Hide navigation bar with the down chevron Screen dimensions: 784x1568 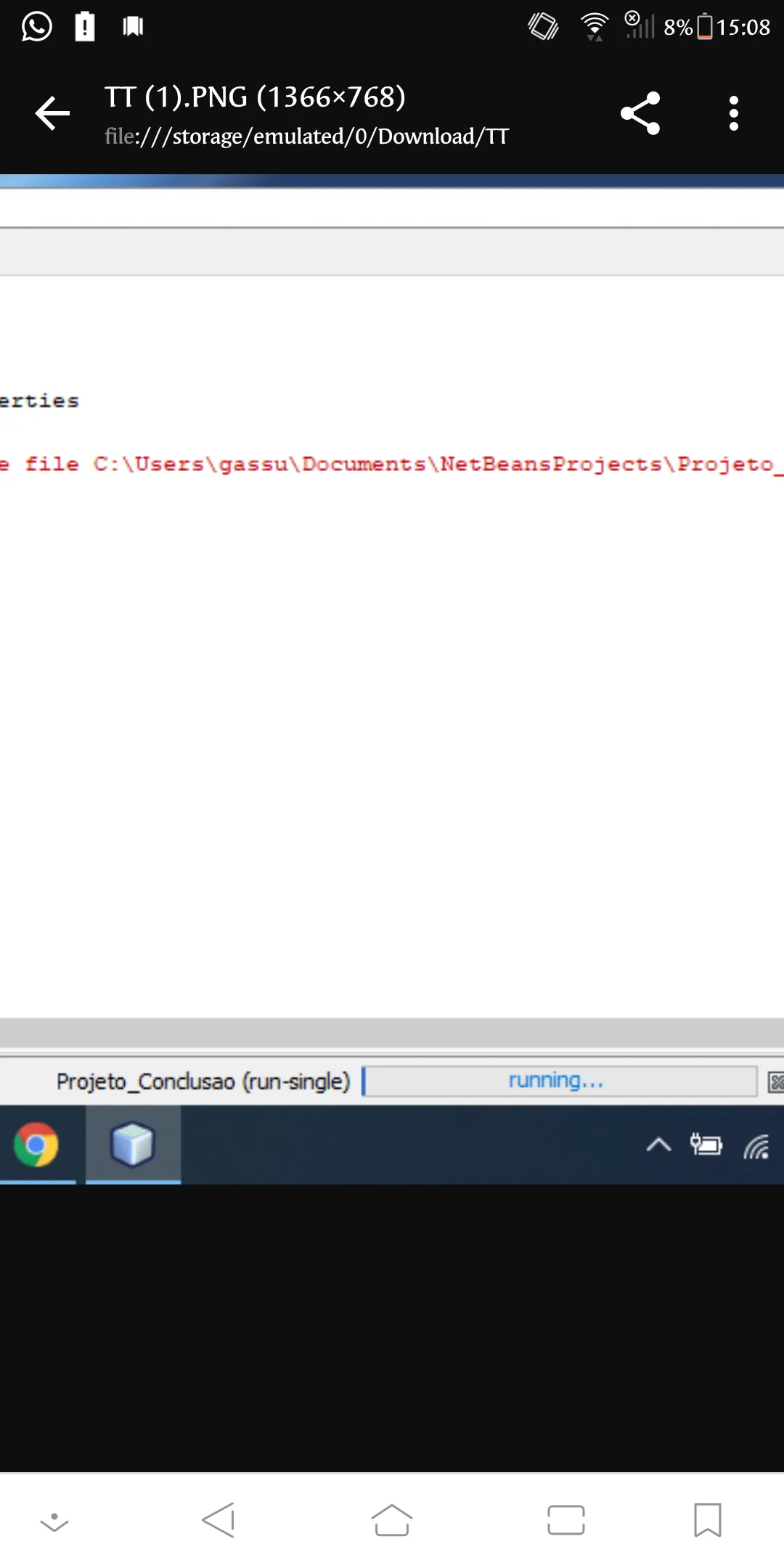point(54,1521)
